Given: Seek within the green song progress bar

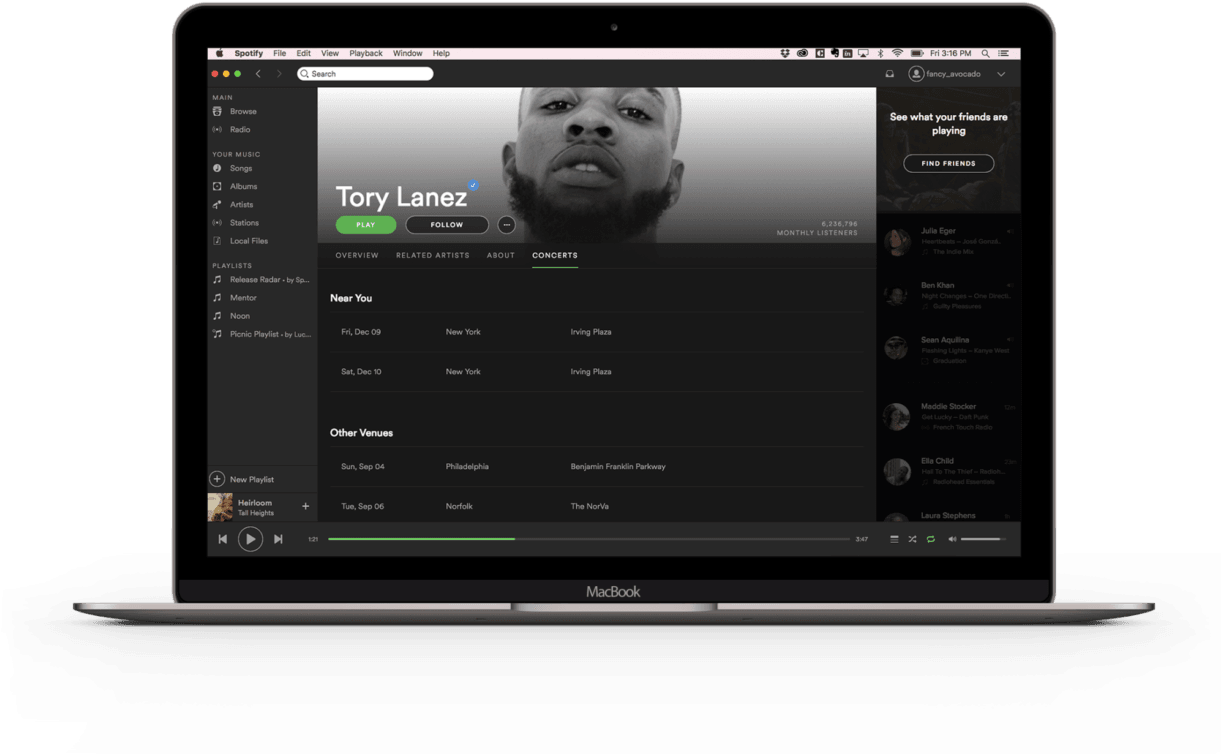Looking at the screenshot, I should coord(421,539).
